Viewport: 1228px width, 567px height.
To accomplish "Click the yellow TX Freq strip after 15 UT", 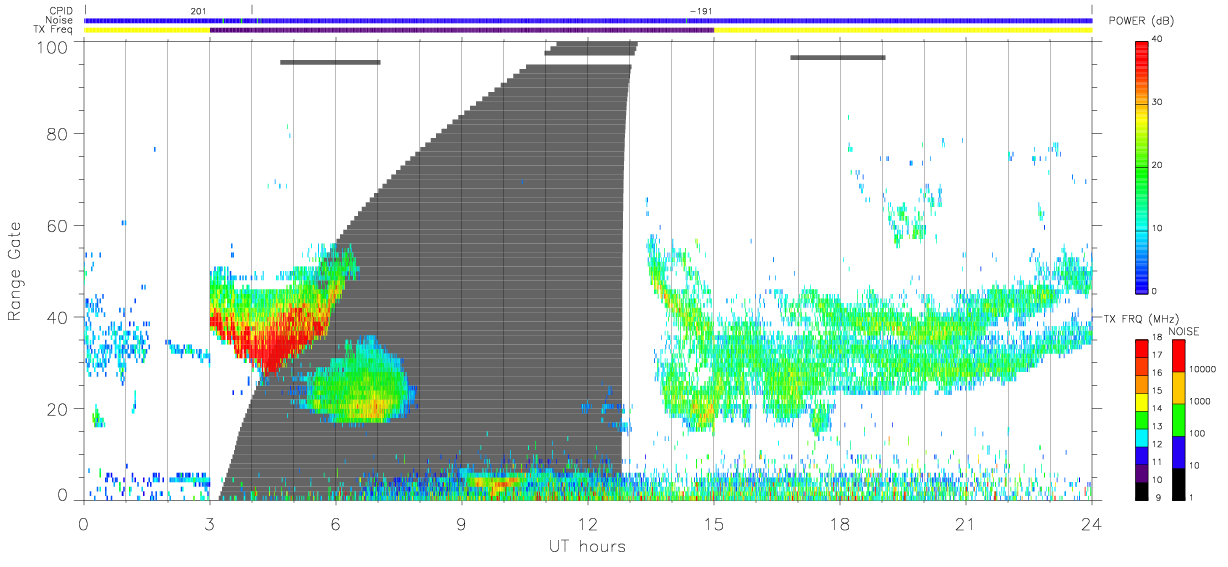I will click(903, 30).
